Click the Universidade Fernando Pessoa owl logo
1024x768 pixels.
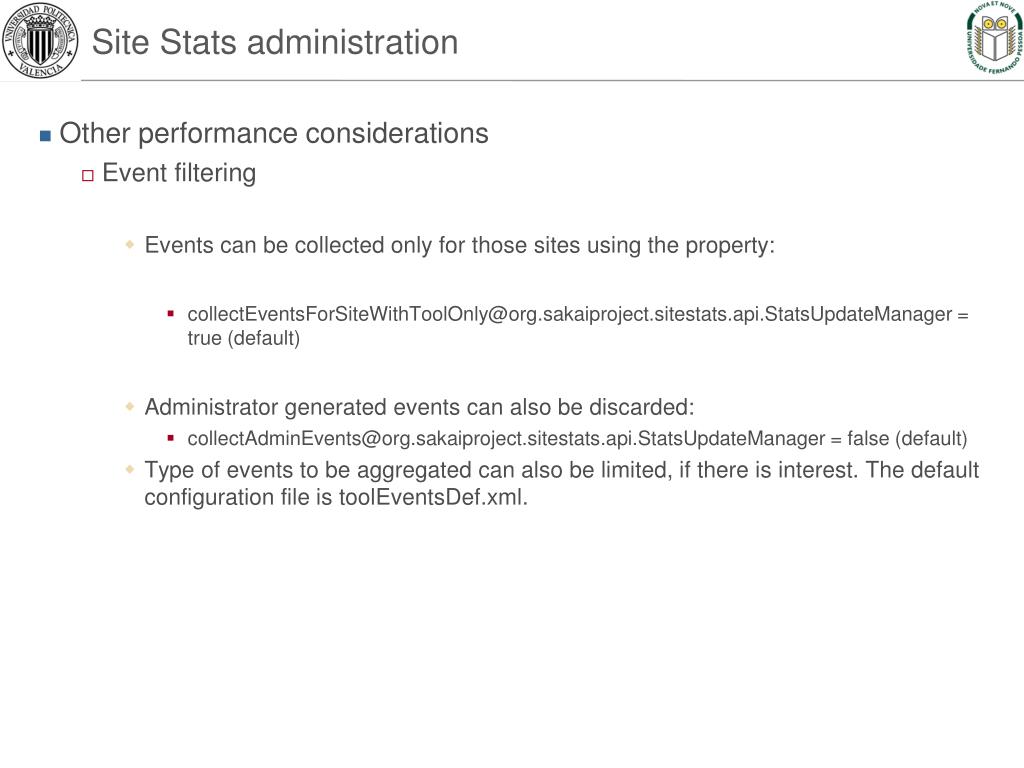tap(994, 37)
